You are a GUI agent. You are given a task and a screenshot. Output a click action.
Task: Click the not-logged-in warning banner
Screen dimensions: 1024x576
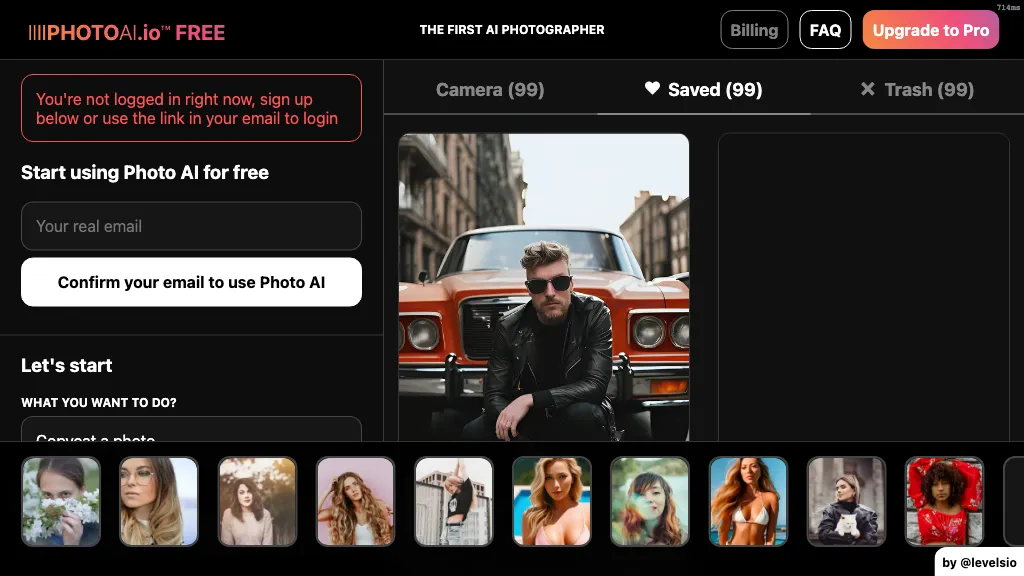point(191,107)
